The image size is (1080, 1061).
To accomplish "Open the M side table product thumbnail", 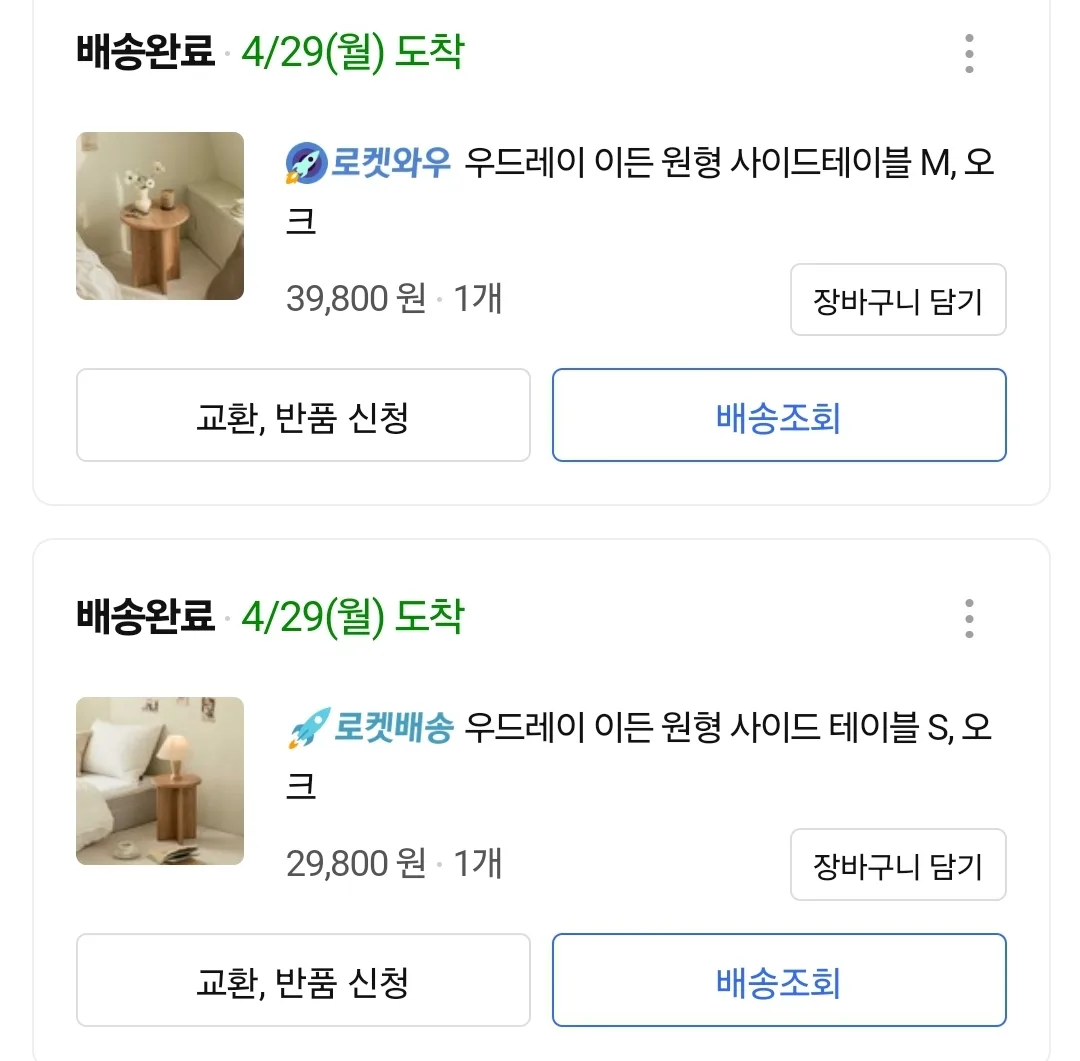I will coord(160,216).
